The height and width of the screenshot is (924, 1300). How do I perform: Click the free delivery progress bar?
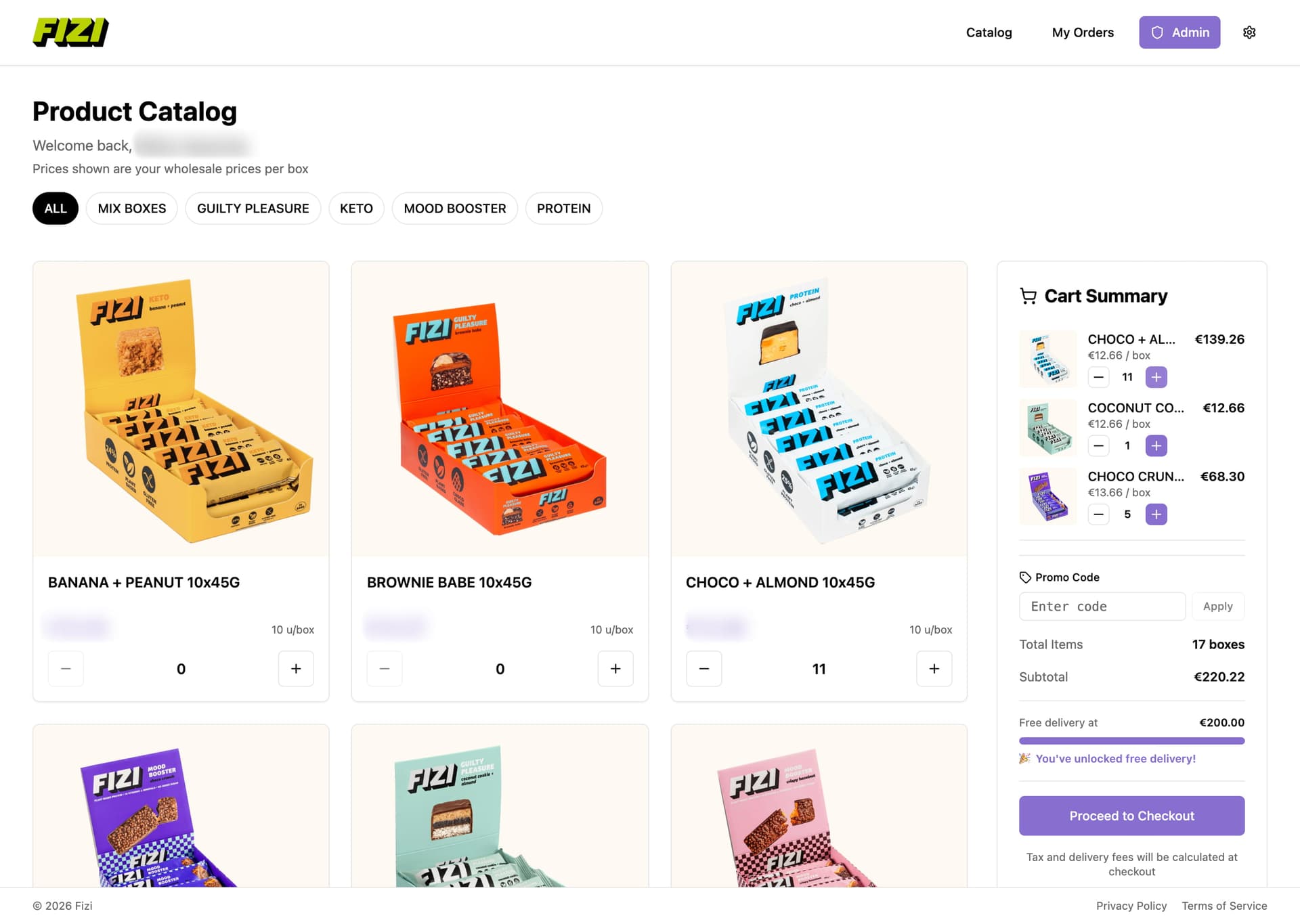(1131, 740)
